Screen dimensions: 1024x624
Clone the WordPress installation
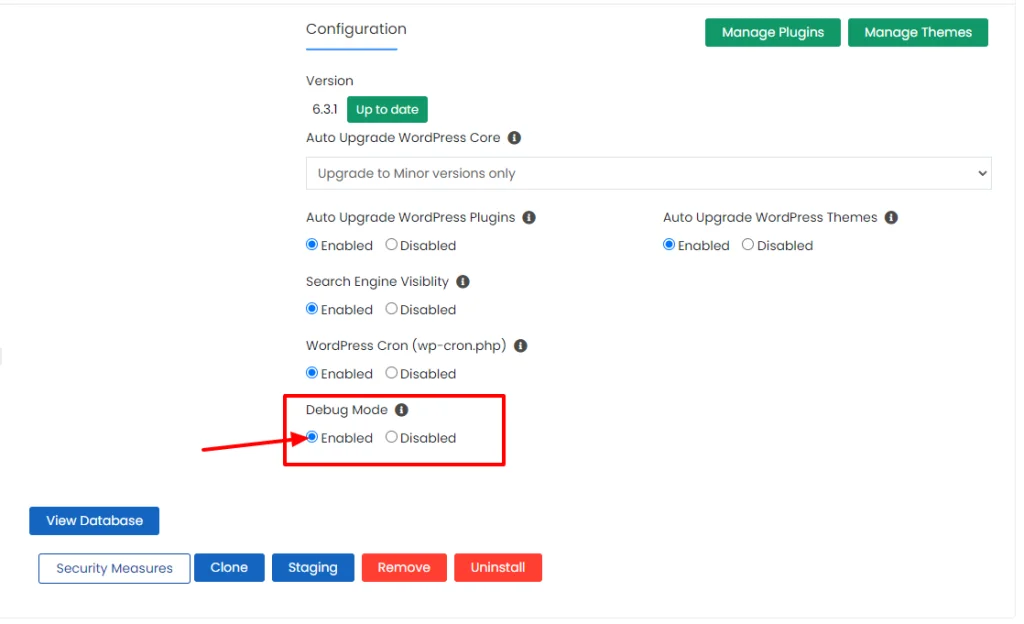click(x=229, y=568)
